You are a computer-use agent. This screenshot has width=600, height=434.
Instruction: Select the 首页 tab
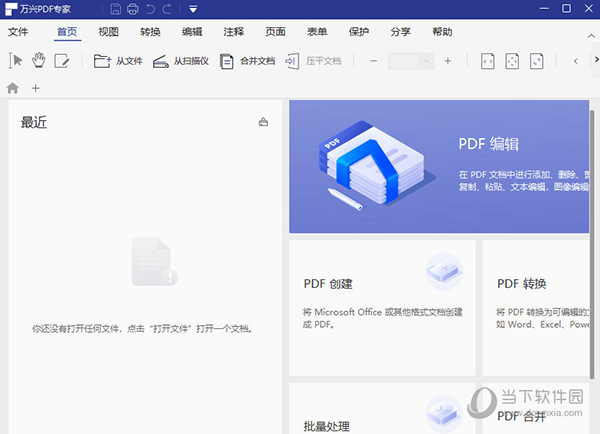[67, 32]
